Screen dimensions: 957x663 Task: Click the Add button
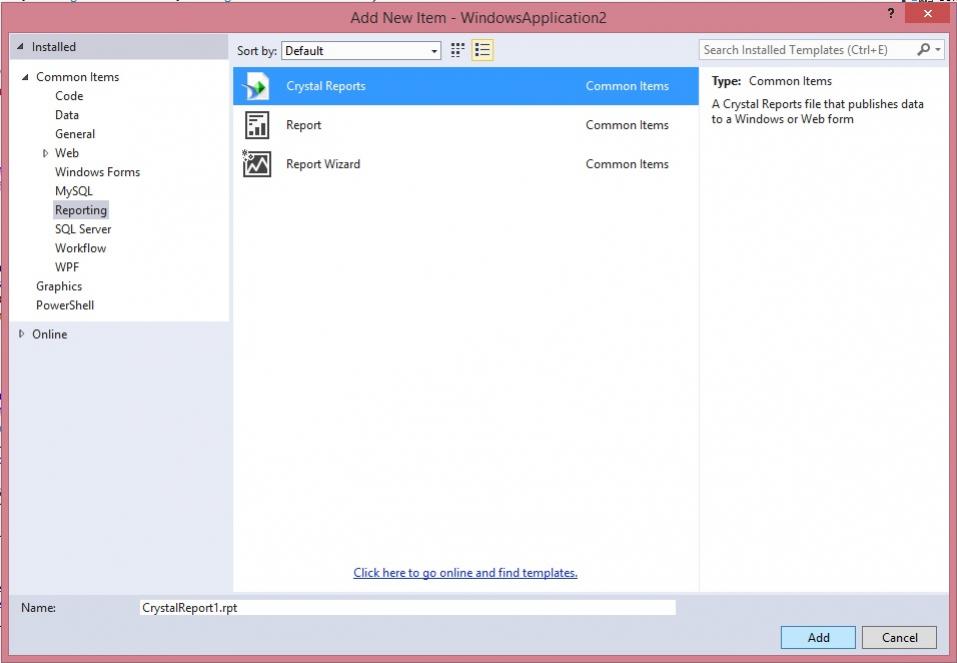818,637
